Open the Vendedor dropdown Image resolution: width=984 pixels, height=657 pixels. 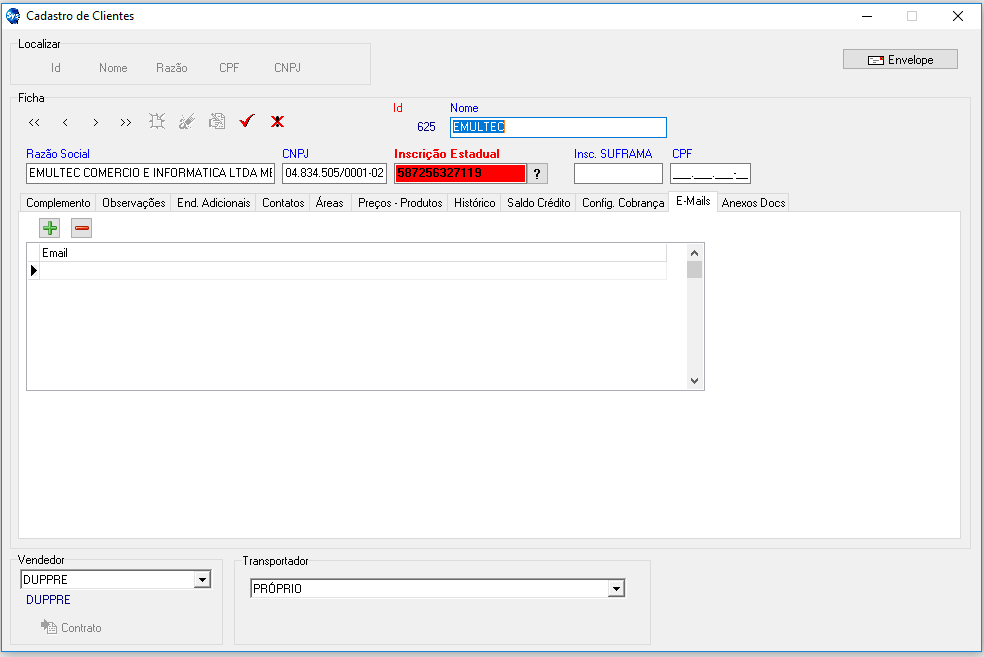[x=202, y=579]
